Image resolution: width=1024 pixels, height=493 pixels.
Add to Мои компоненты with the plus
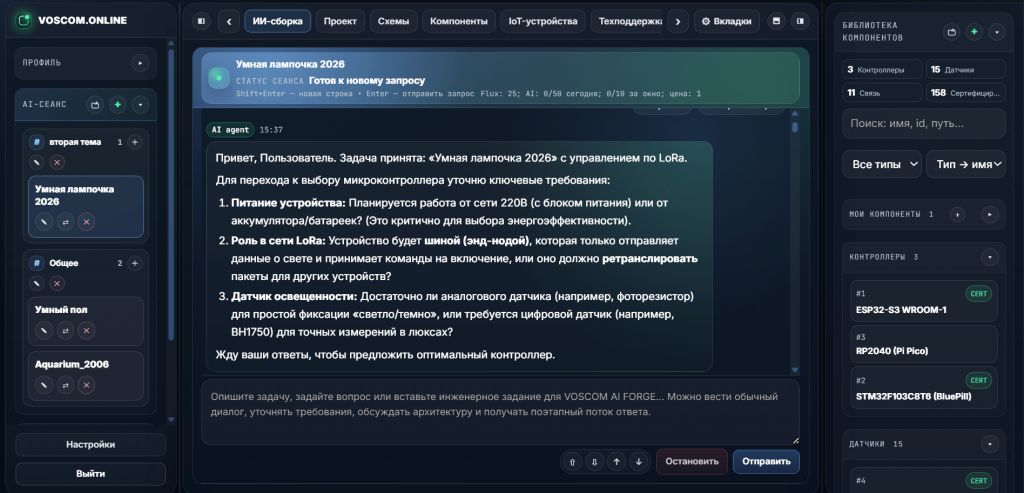(x=957, y=214)
